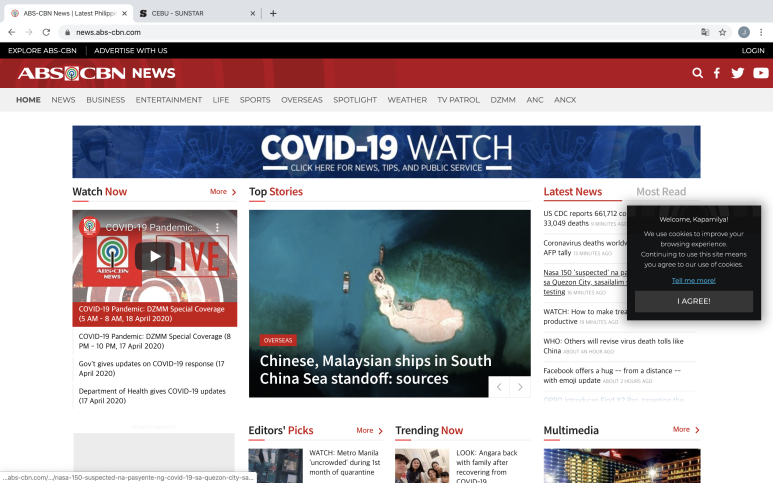Screen dimensions: 773x483
Task: Select DZMM in navigation menu
Action: [x=503, y=100]
